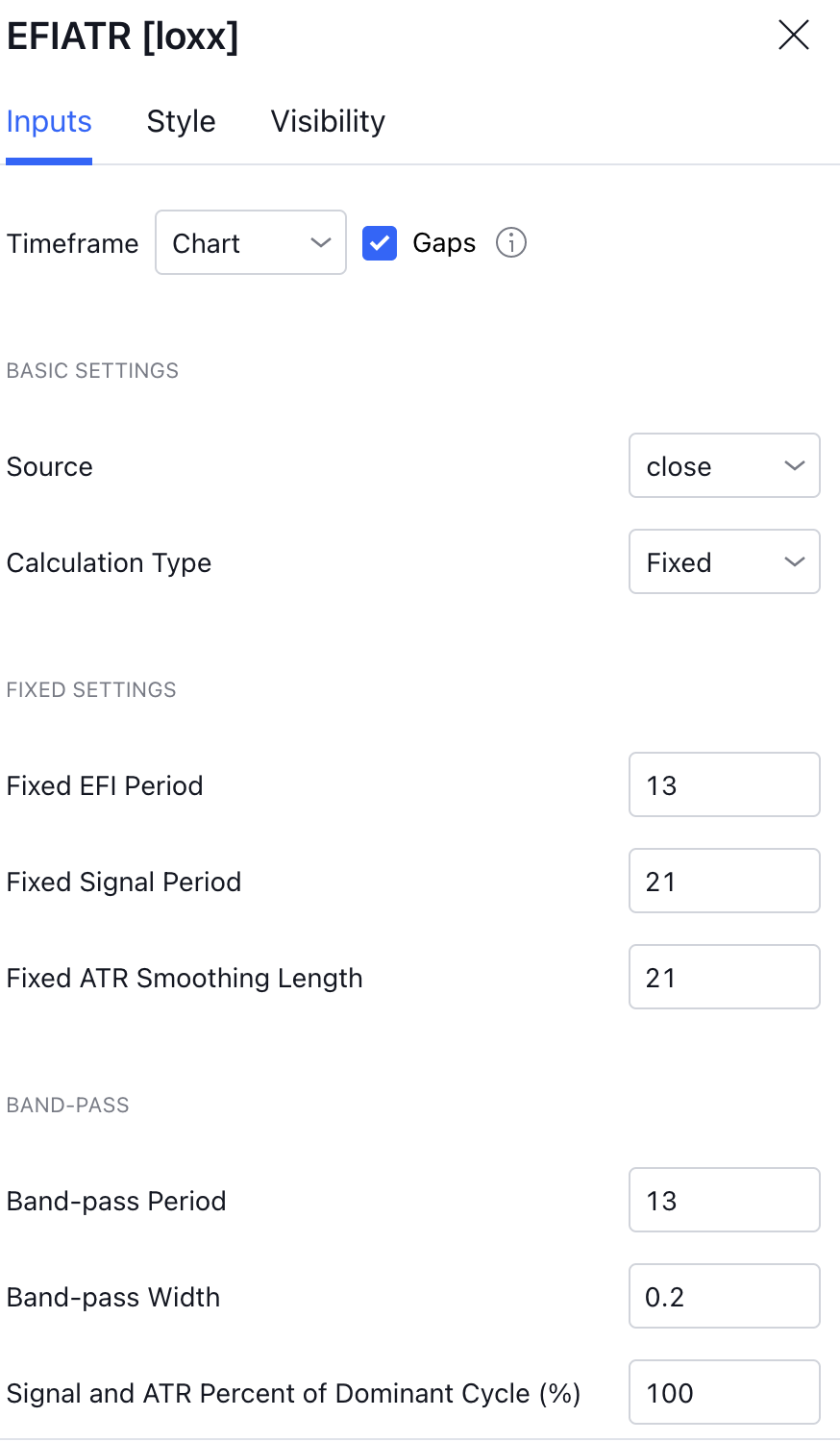Click the Fixed Signal Period field
This screenshot has width=840, height=1442.
tap(724, 882)
